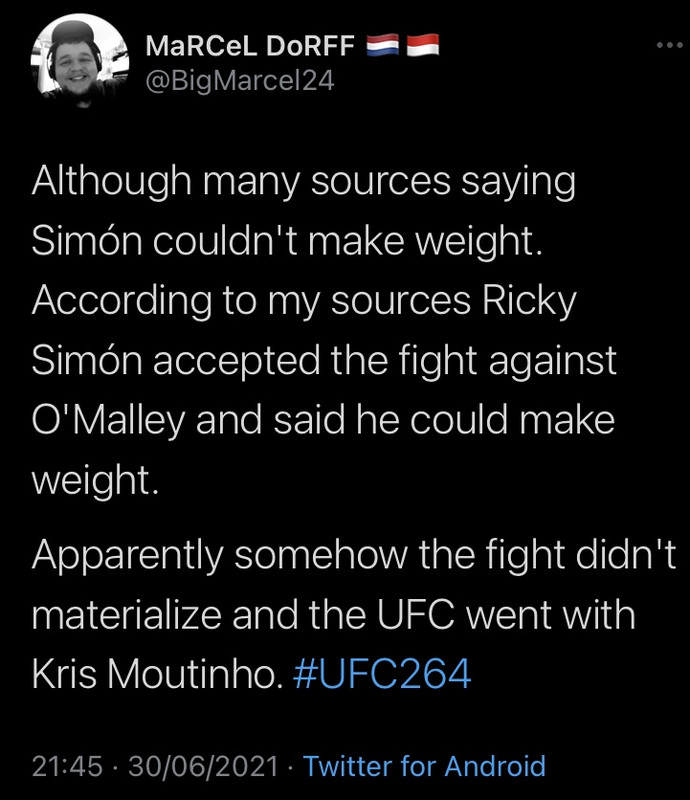Screen dimensions: 690x800
Task: Click MaRCeL DoRFF's profile picture
Action: pos(80,60)
